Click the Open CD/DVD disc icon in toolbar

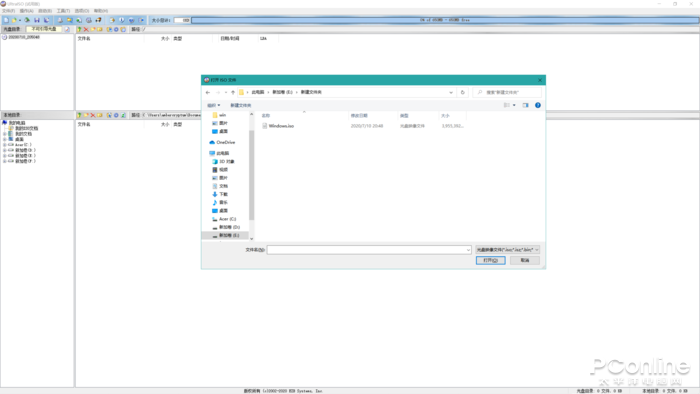27,20
